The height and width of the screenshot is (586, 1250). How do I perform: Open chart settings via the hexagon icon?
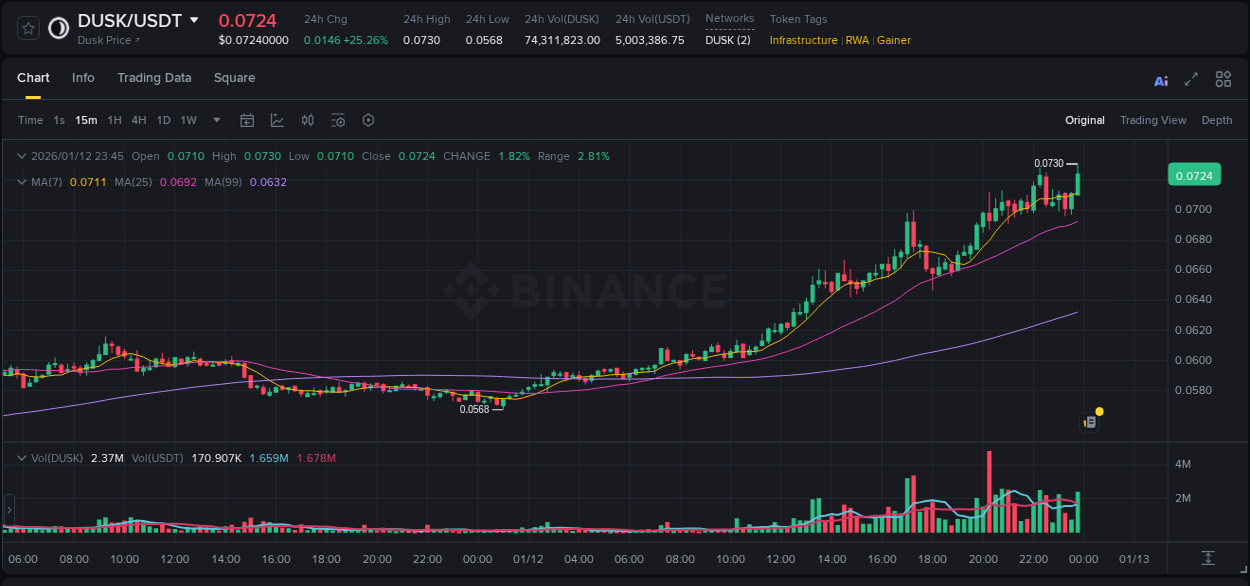coord(368,120)
